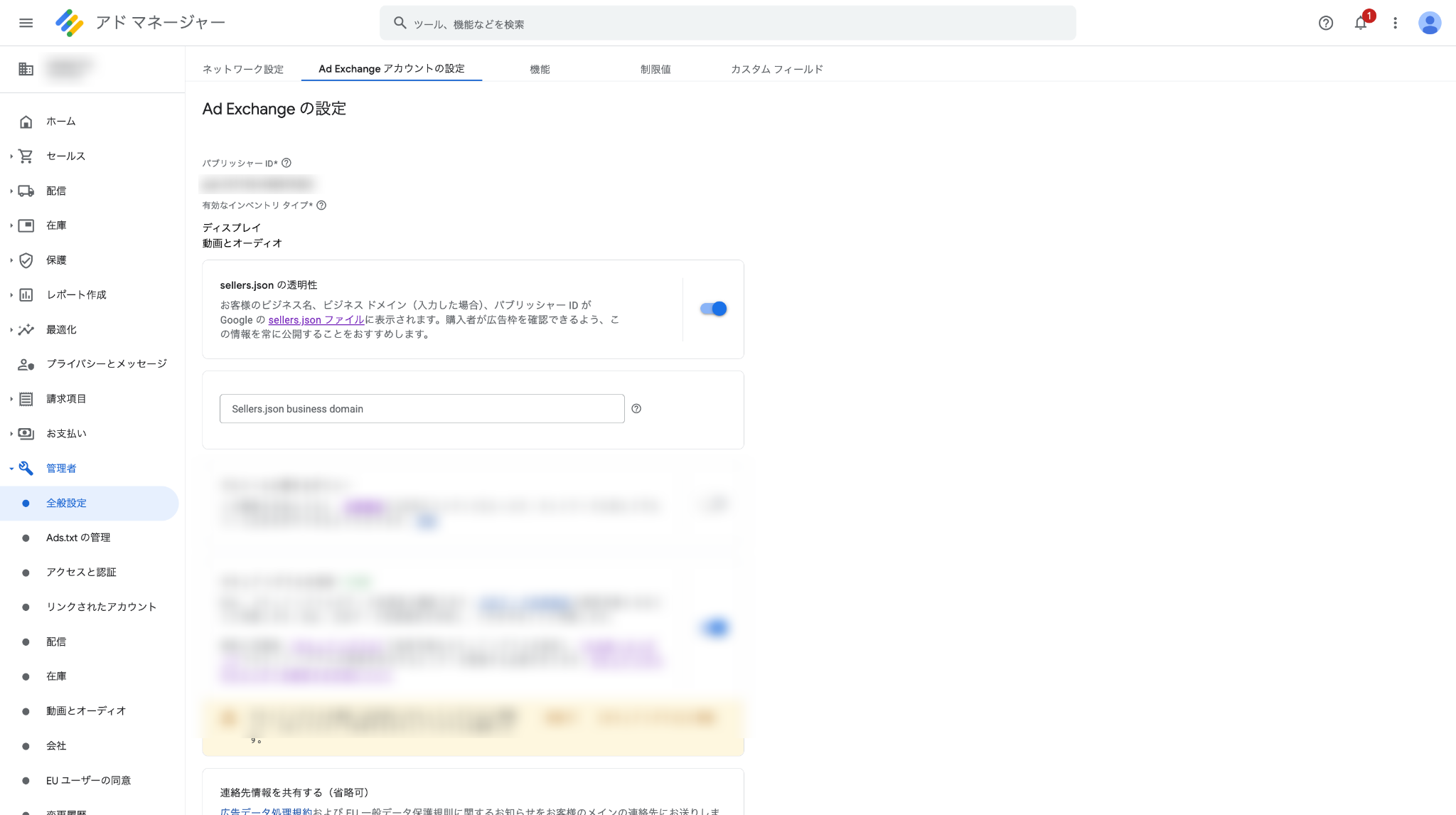
Task: Expand the 最適化 menu arrow
Action: coord(11,329)
